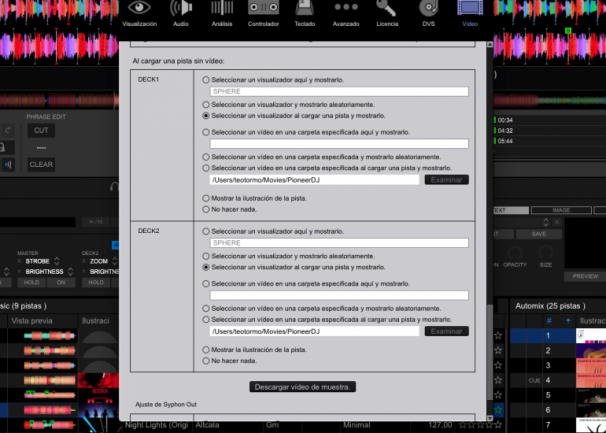Open DECK2 SPHERE visualizer dropdown
This screenshot has width=606, height=433.
point(339,243)
